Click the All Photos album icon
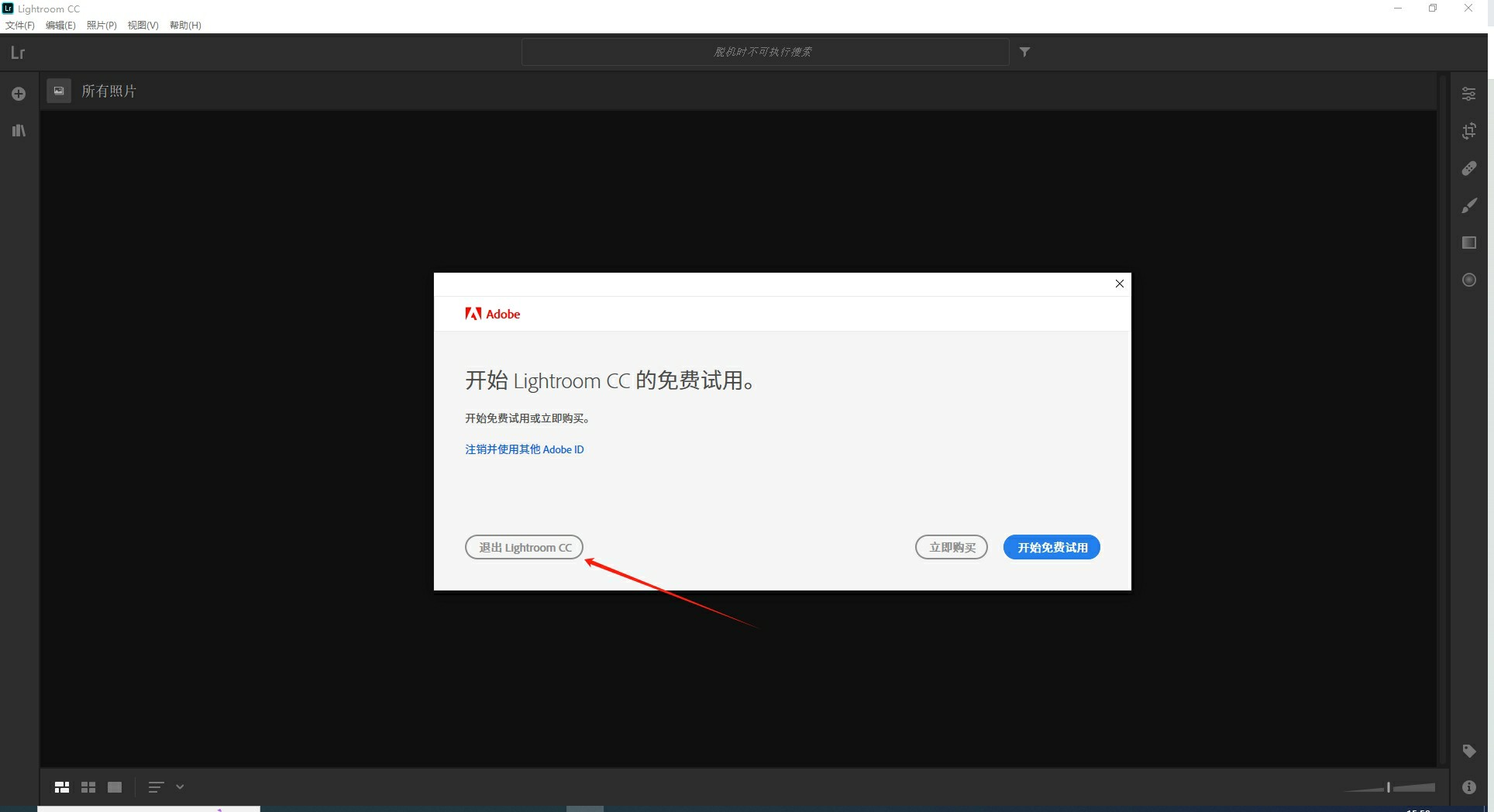This screenshot has width=1494, height=812. coord(59,91)
